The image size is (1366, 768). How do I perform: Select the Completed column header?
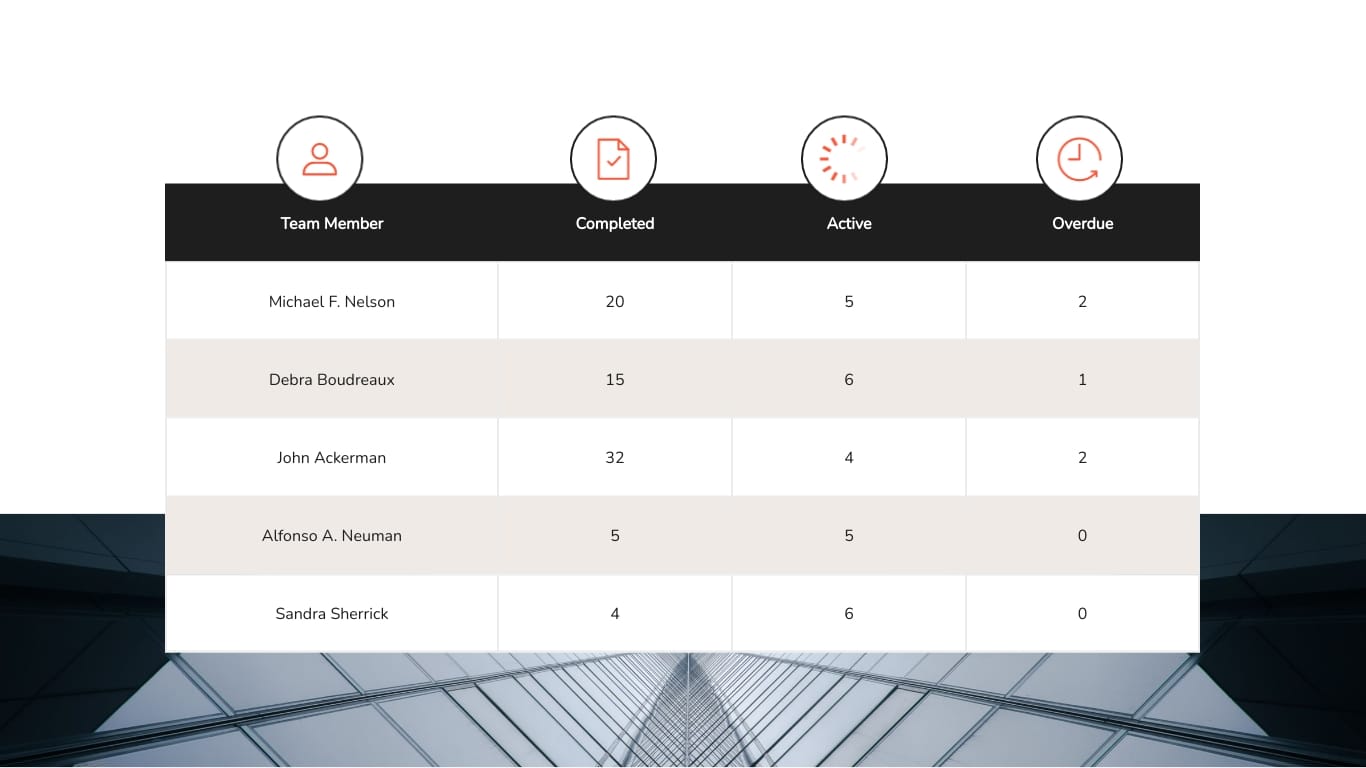click(614, 223)
